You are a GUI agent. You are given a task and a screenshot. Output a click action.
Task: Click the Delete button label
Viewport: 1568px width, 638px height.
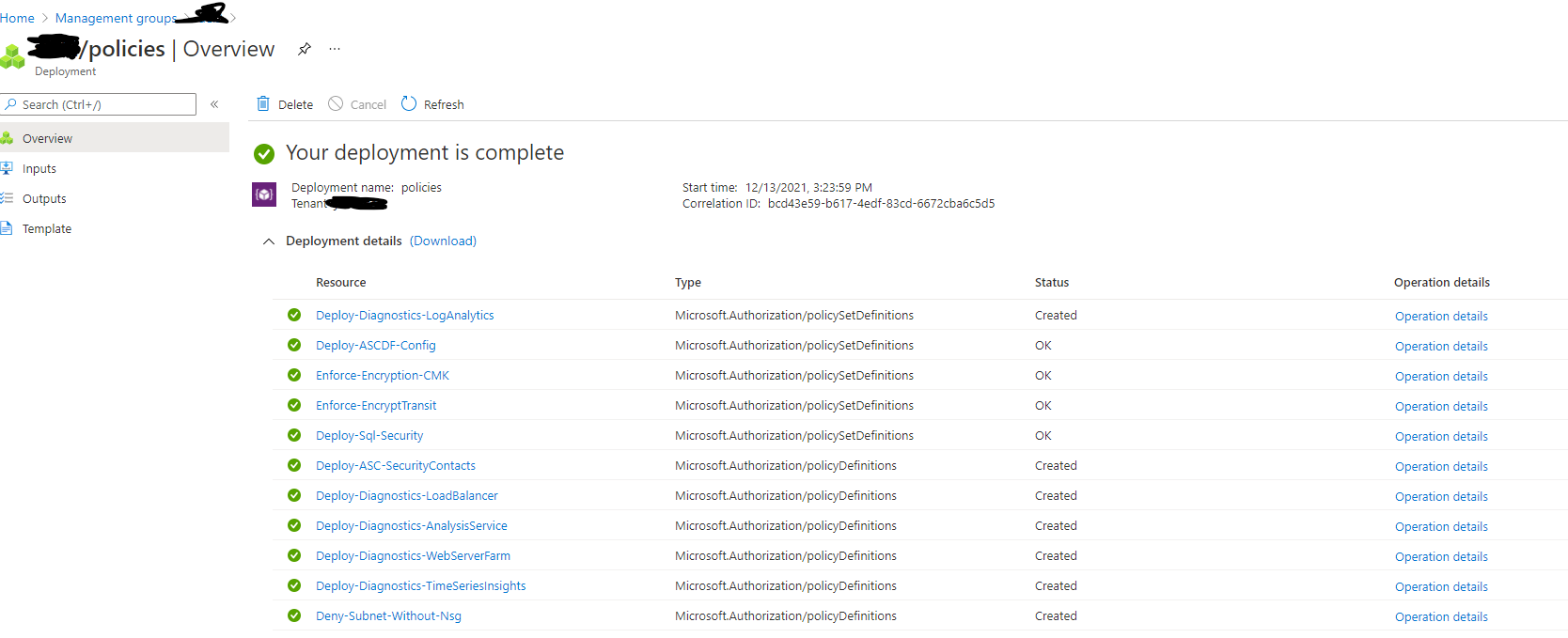coord(295,104)
